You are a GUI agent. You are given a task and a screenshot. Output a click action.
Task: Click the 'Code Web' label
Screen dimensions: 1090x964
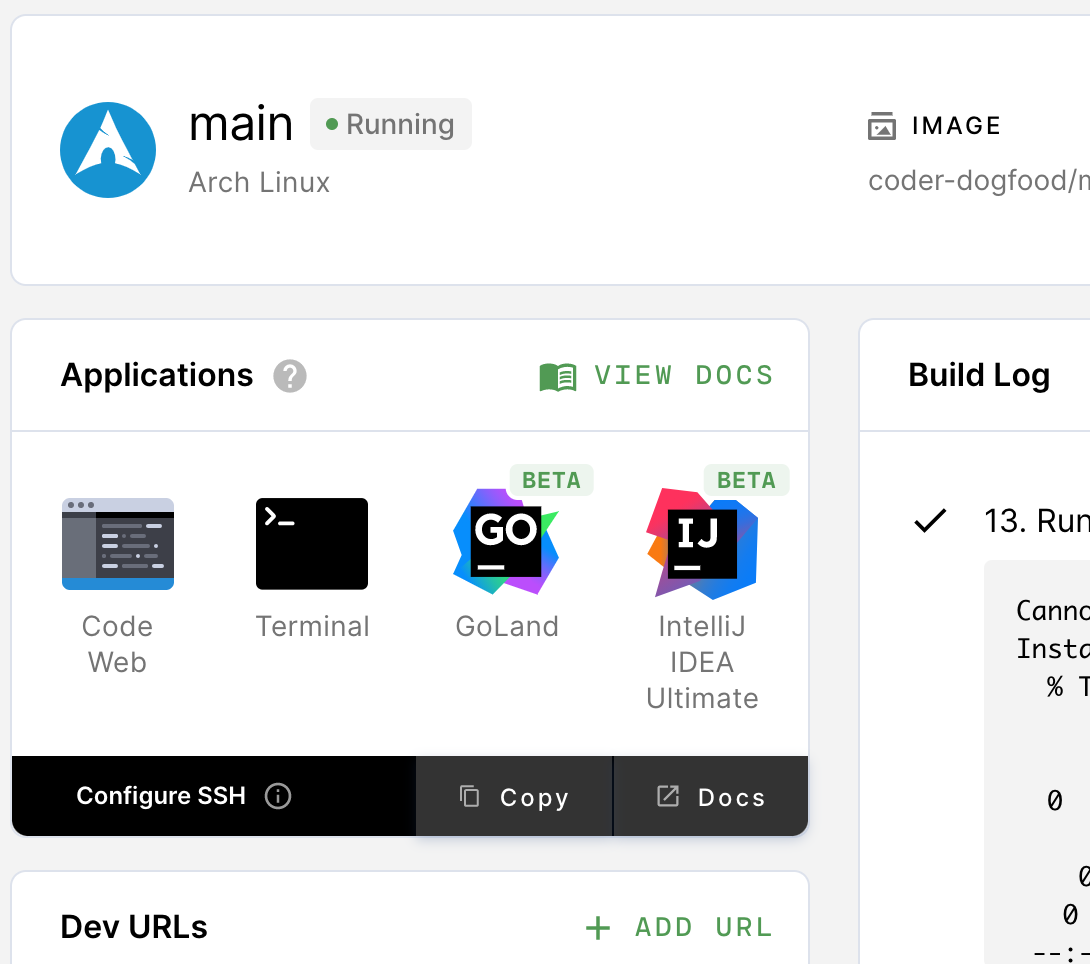(117, 644)
